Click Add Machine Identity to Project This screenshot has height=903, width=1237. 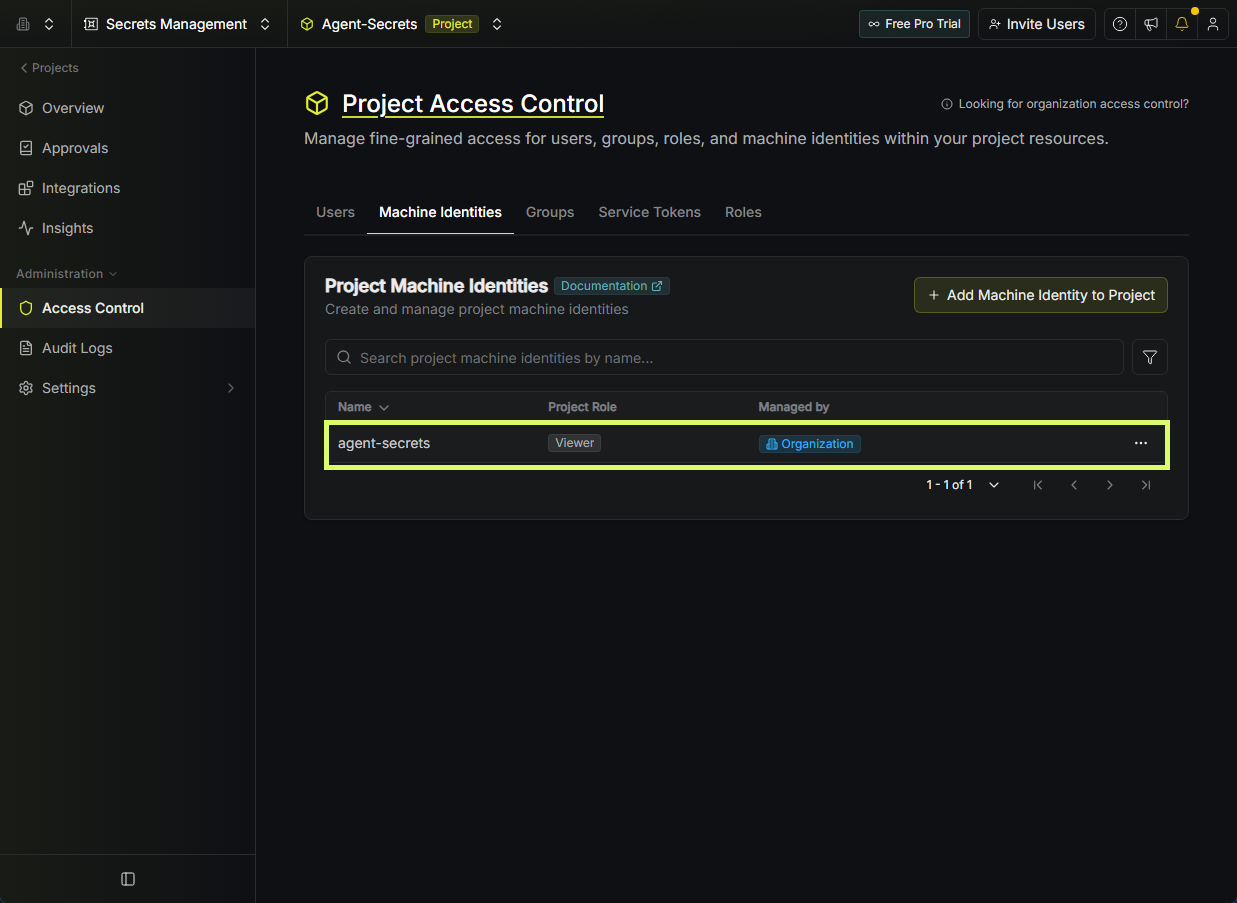pos(1041,295)
